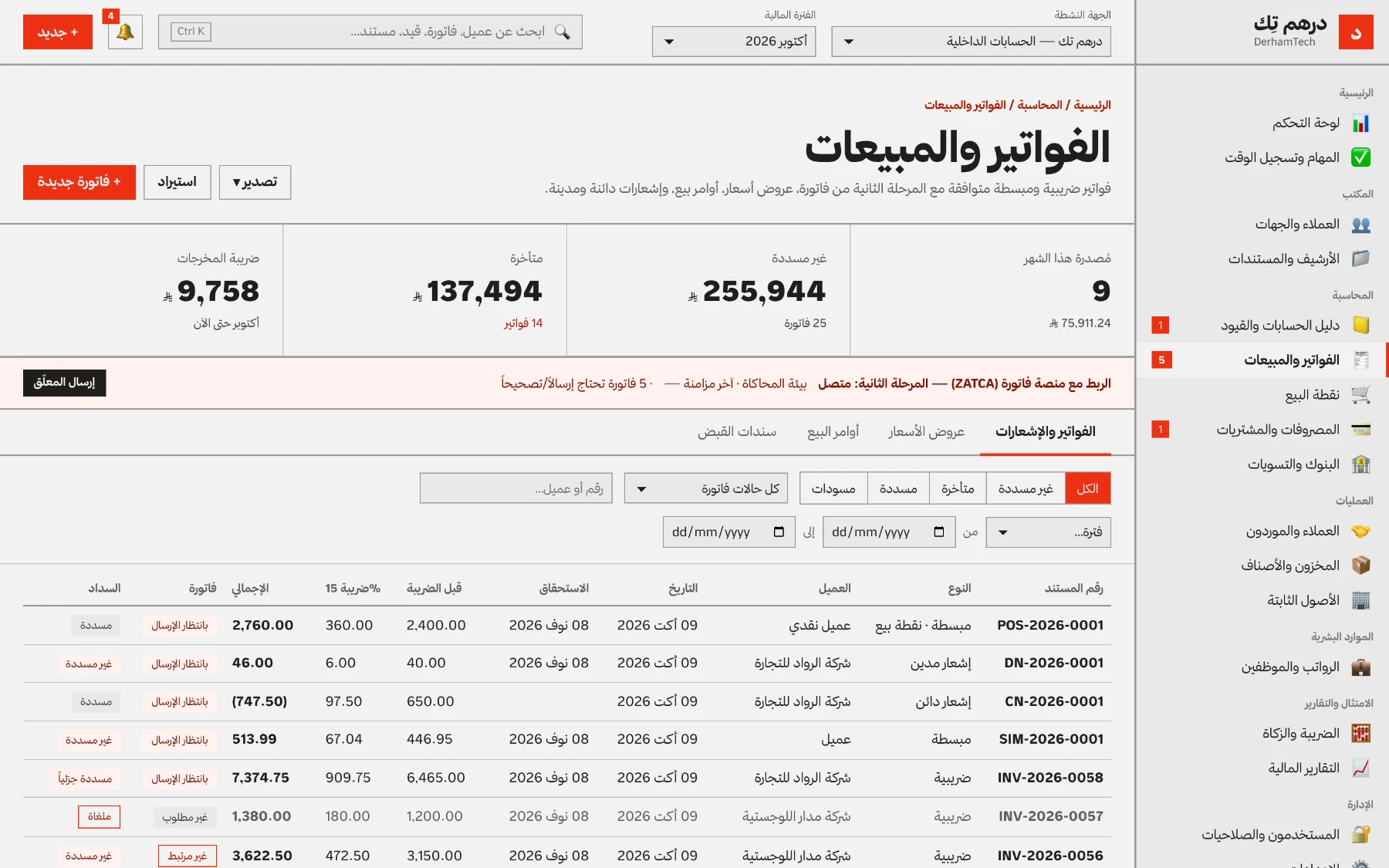The height and width of the screenshot is (868, 1389).
Task: Open the clients and parties people icon
Action: pos(1360,225)
